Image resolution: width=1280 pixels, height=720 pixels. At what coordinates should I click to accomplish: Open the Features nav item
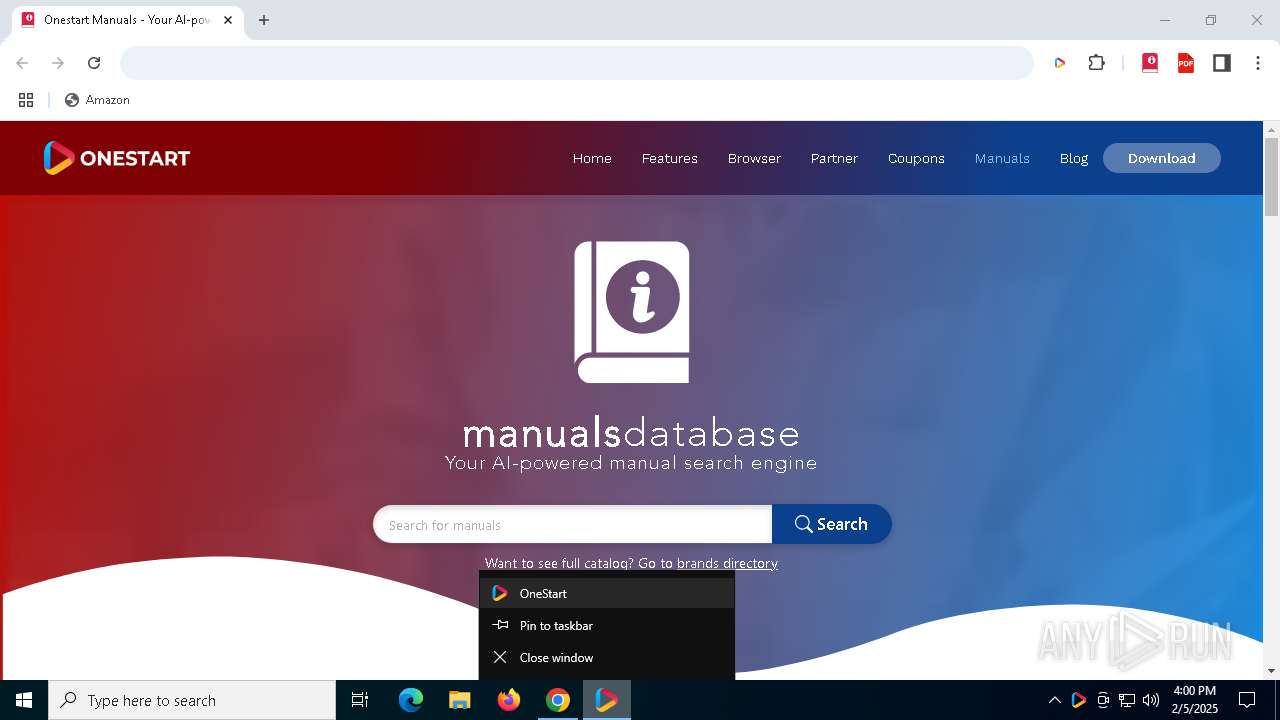(670, 158)
